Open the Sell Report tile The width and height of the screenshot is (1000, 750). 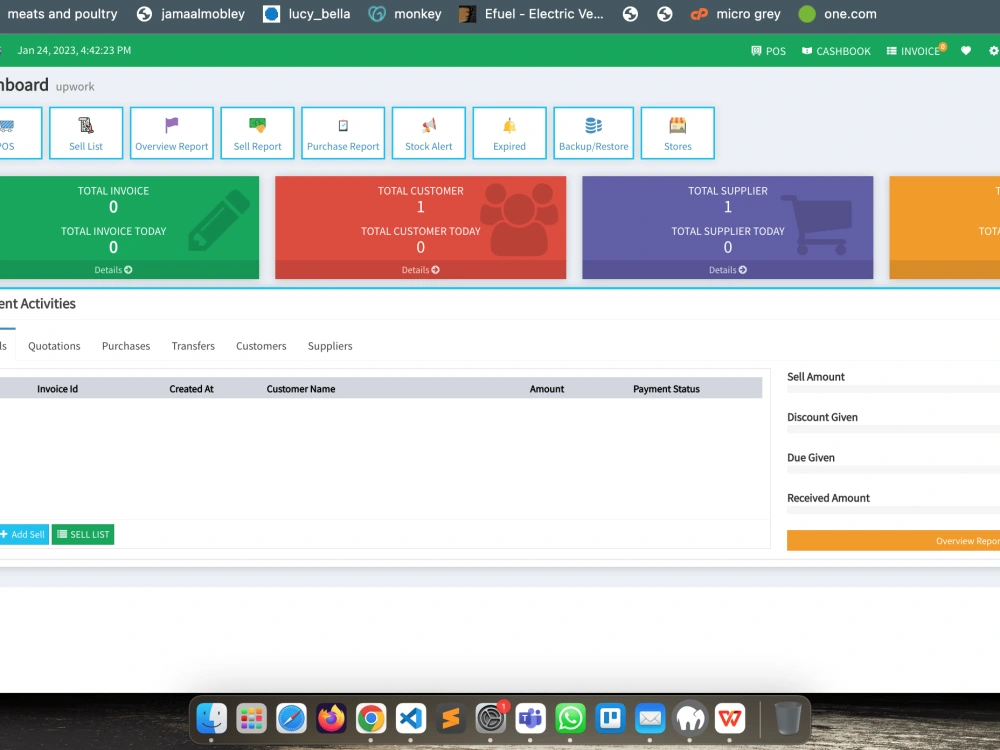258,133
